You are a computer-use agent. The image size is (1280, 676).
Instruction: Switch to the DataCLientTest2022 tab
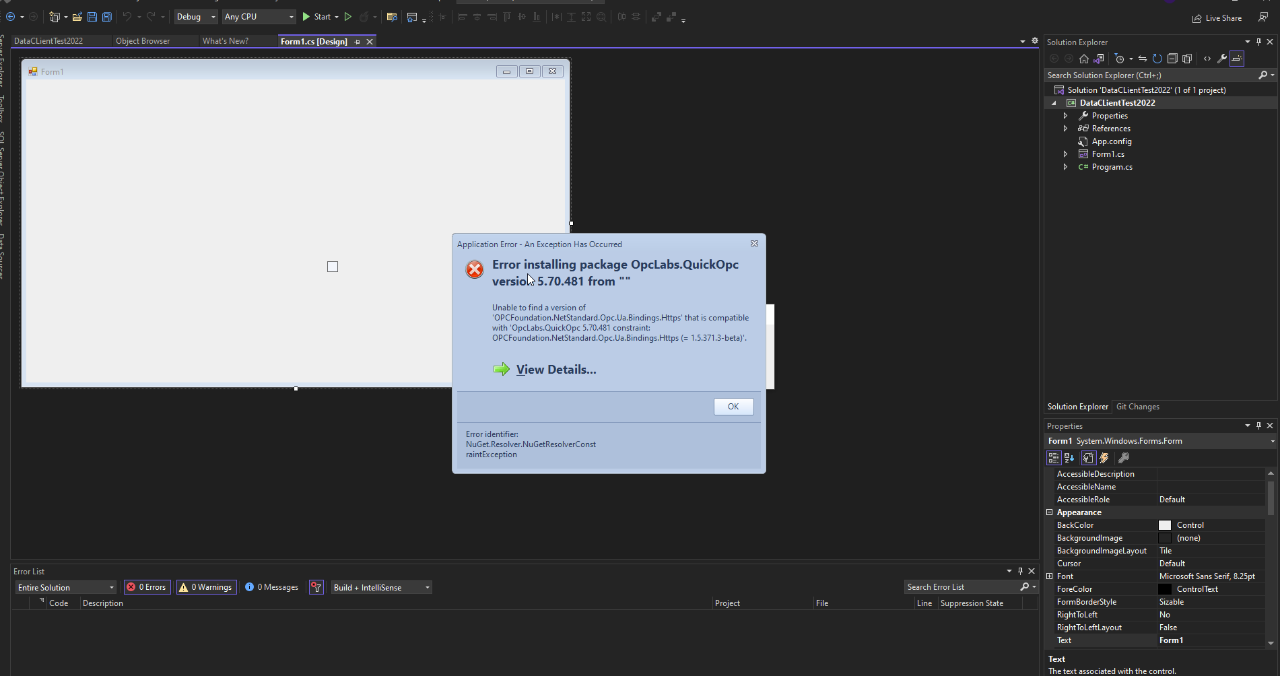pos(48,41)
